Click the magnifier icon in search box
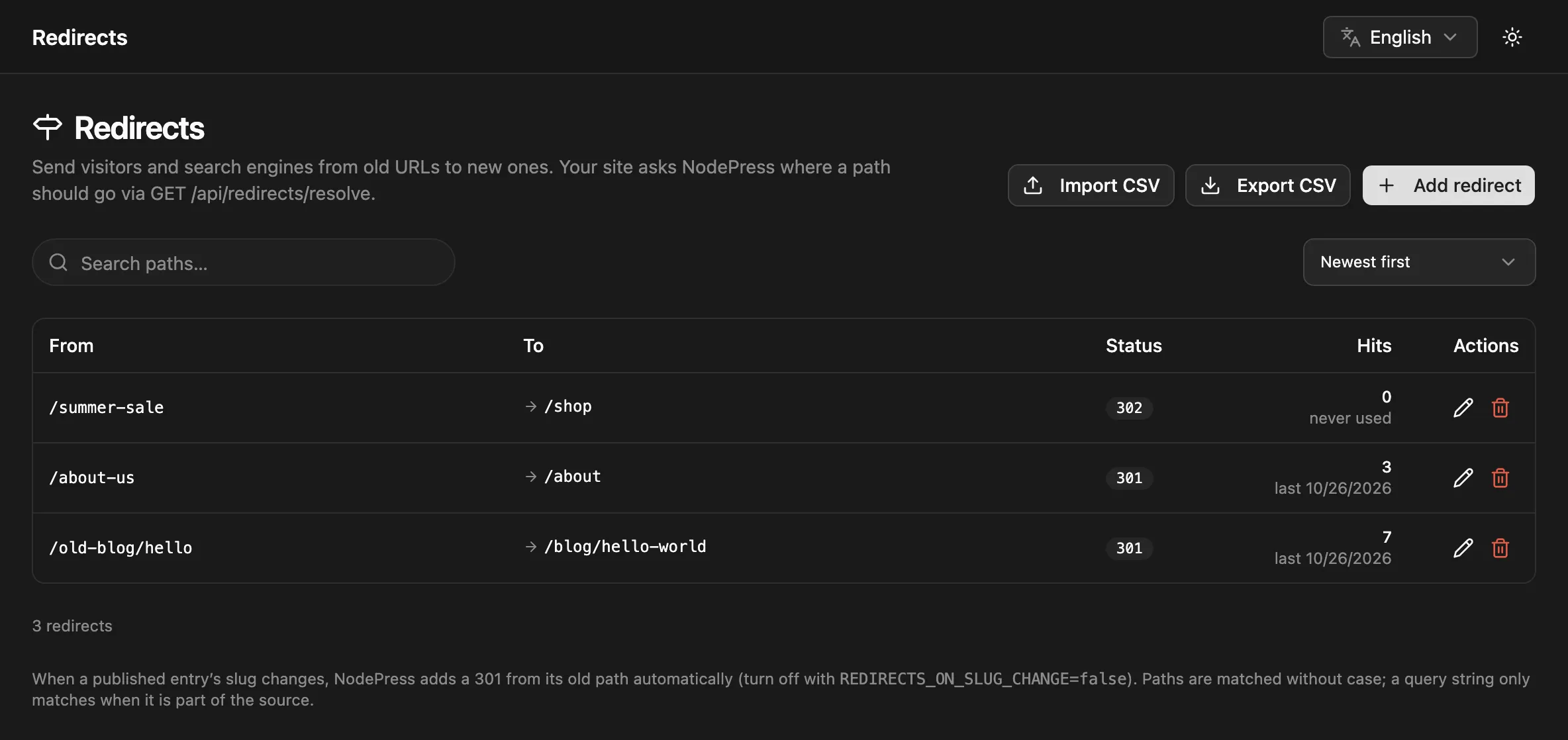The height and width of the screenshot is (740, 1568). point(58,262)
